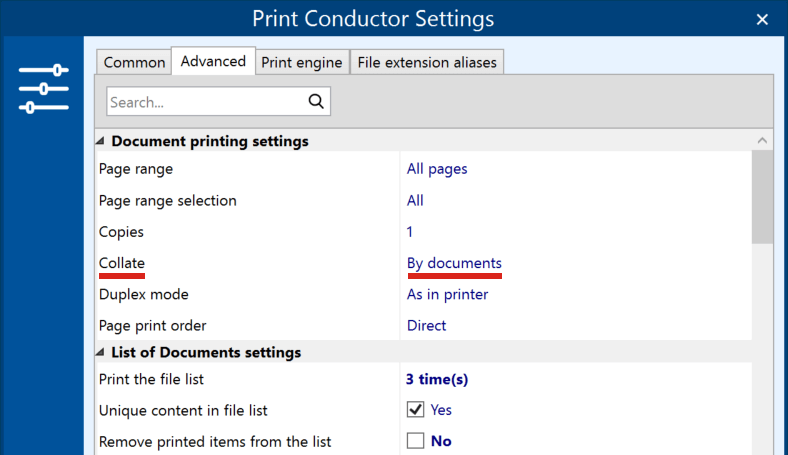Click the search magnifier icon
788x455 pixels.
point(316,102)
